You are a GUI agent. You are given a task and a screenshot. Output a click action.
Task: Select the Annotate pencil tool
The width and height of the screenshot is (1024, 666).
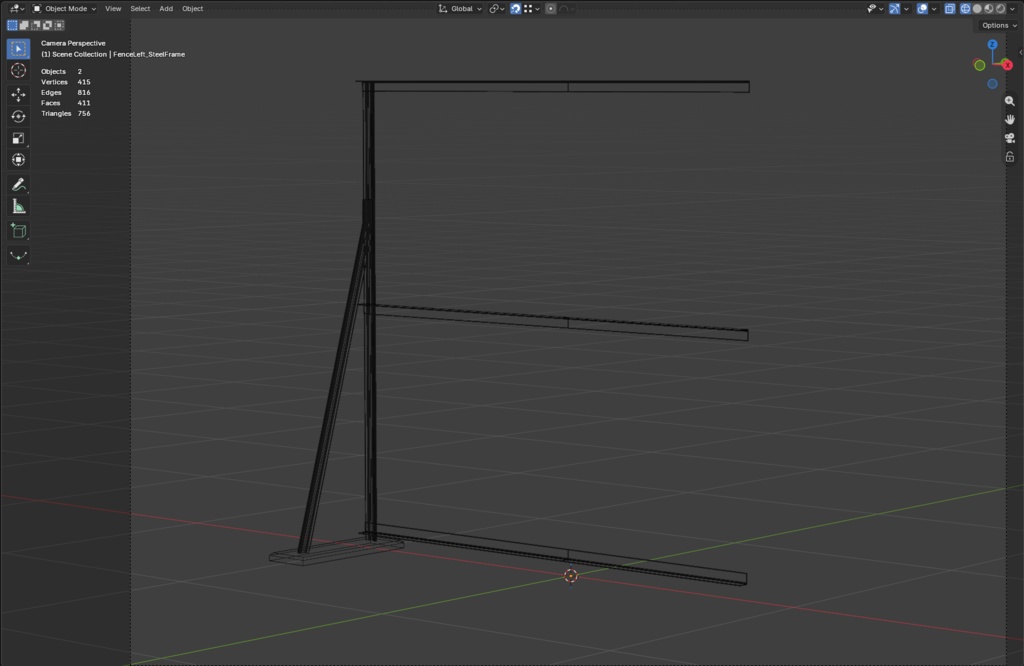pyautogui.click(x=18, y=185)
